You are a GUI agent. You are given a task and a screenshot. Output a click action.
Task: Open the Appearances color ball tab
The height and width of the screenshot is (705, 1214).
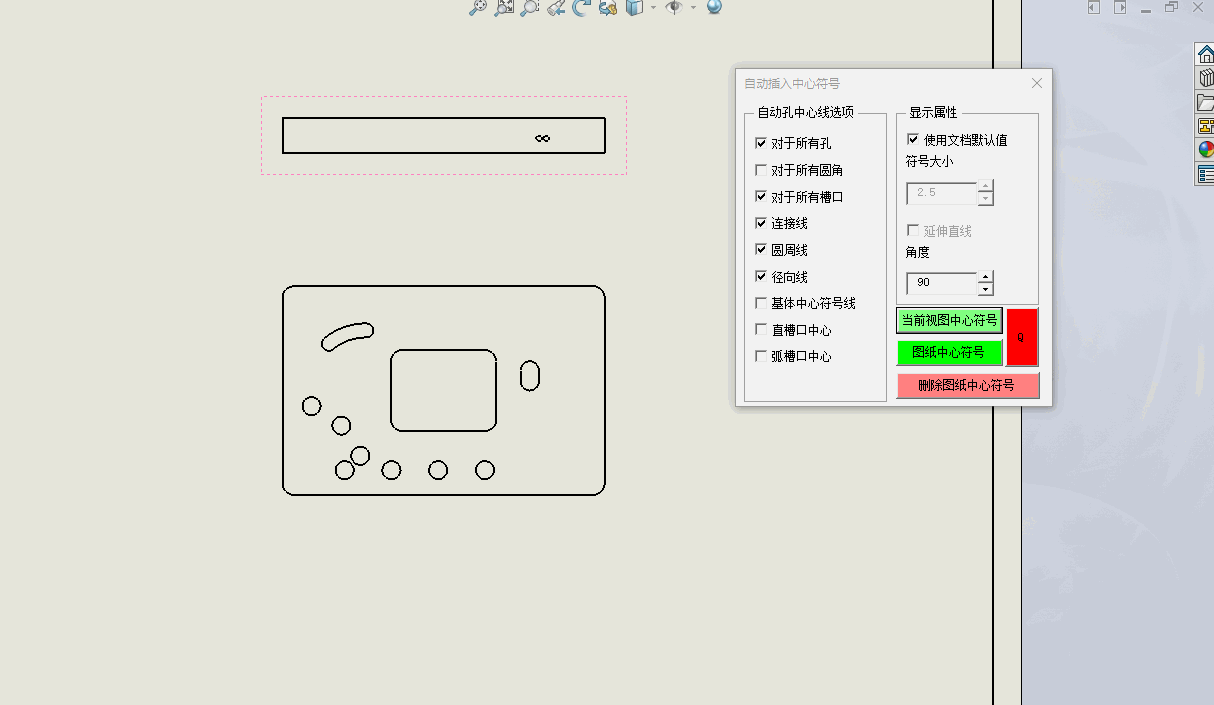tap(1205, 150)
